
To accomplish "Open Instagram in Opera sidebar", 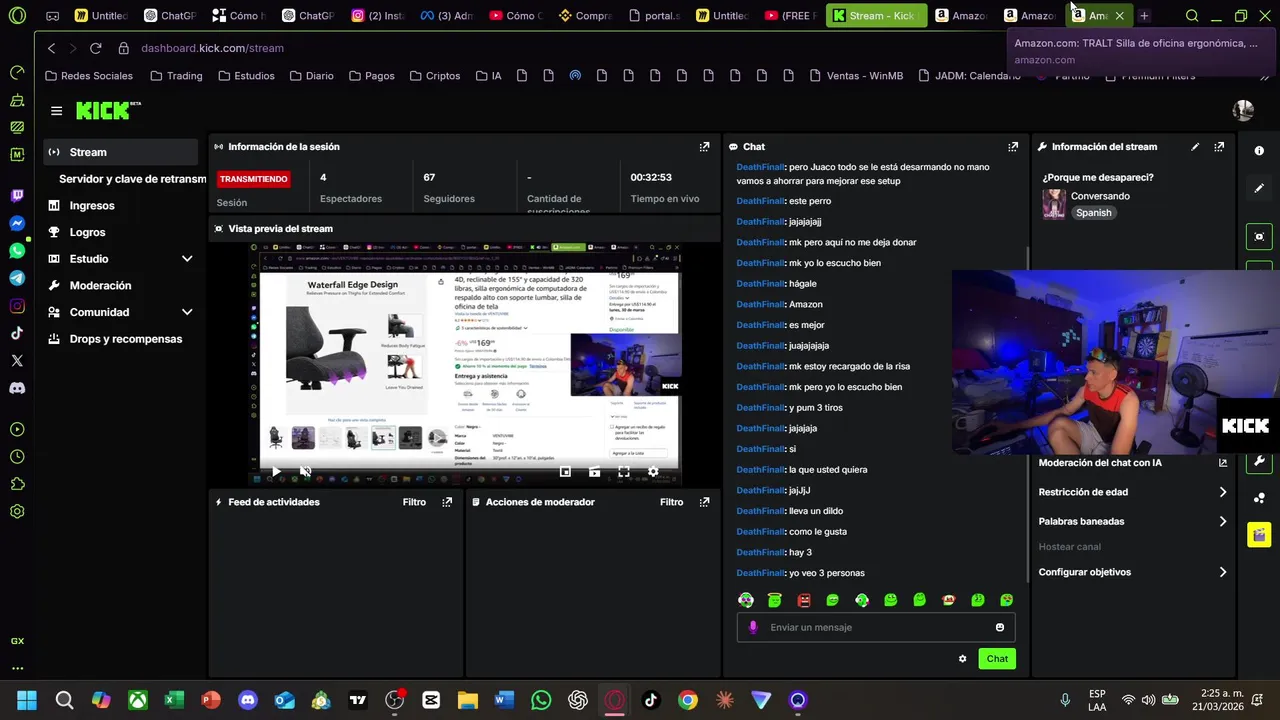I will (x=17, y=306).
